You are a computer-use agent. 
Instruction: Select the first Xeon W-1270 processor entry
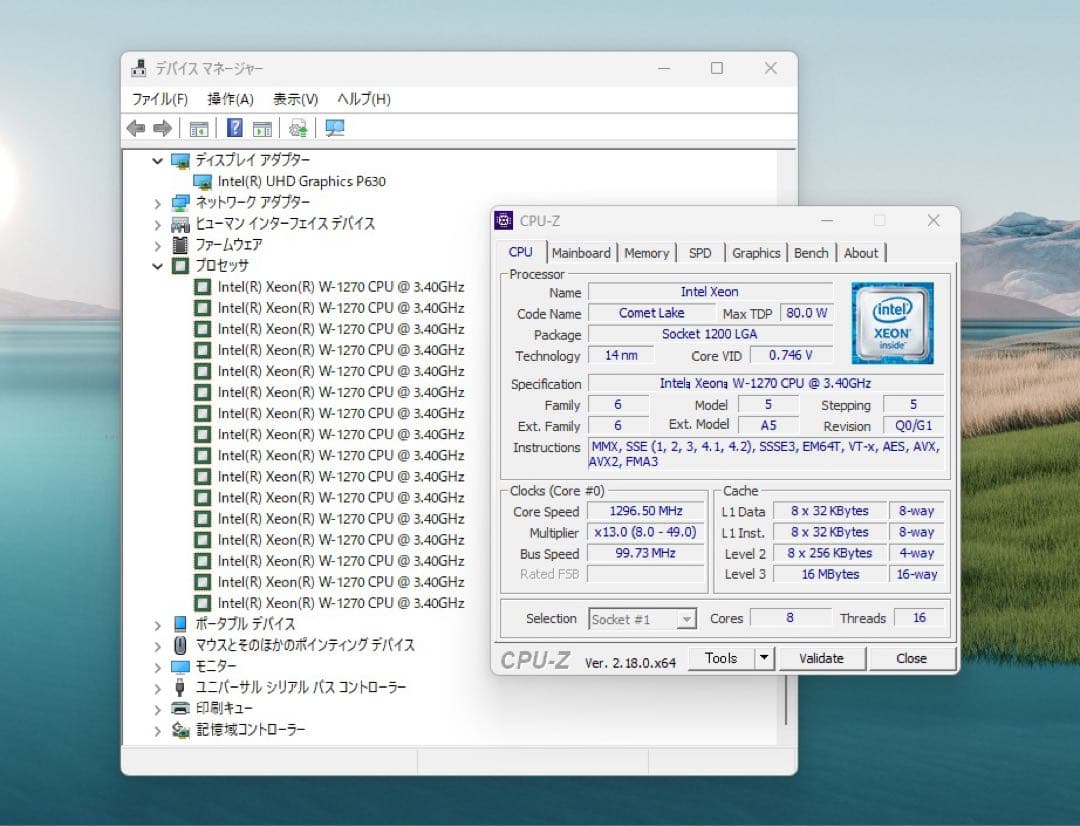click(340, 287)
